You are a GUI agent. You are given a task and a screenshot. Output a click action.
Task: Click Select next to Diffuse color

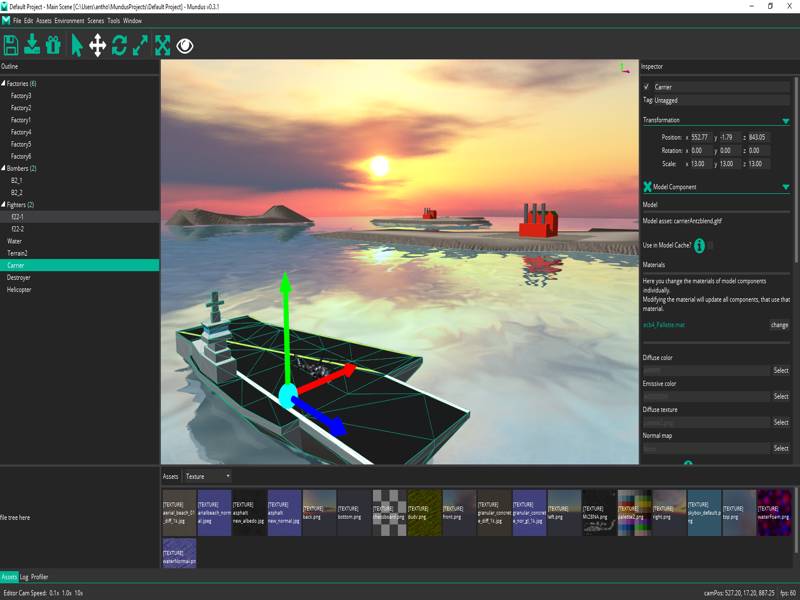pos(781,370)
